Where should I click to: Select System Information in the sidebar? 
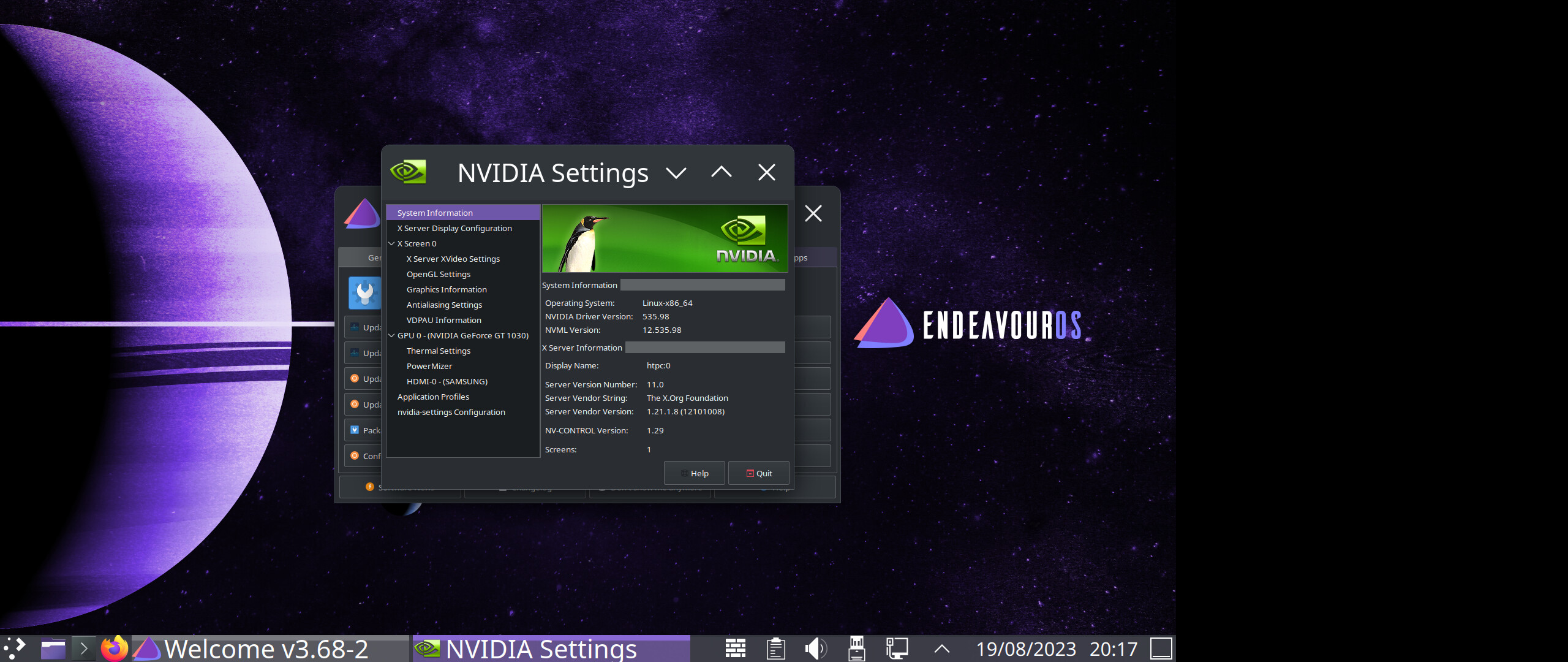[463, 213]
